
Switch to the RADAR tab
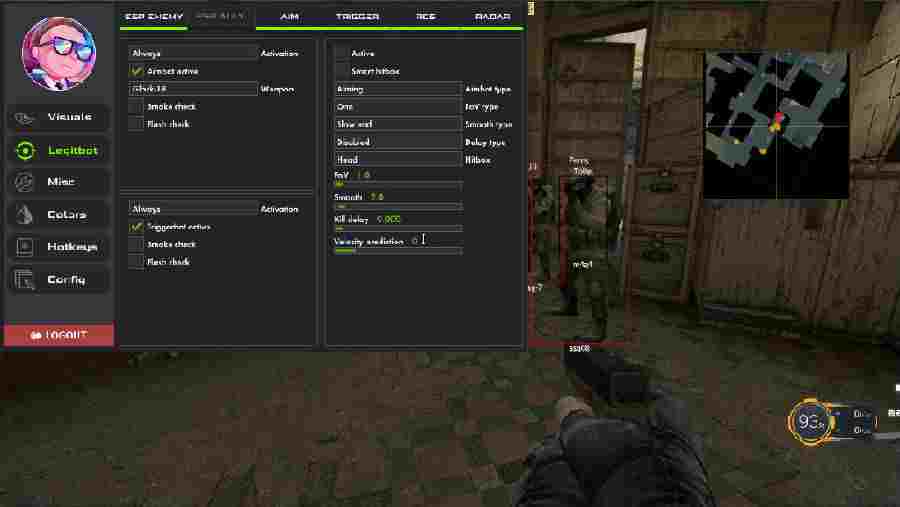coord(492,17)
